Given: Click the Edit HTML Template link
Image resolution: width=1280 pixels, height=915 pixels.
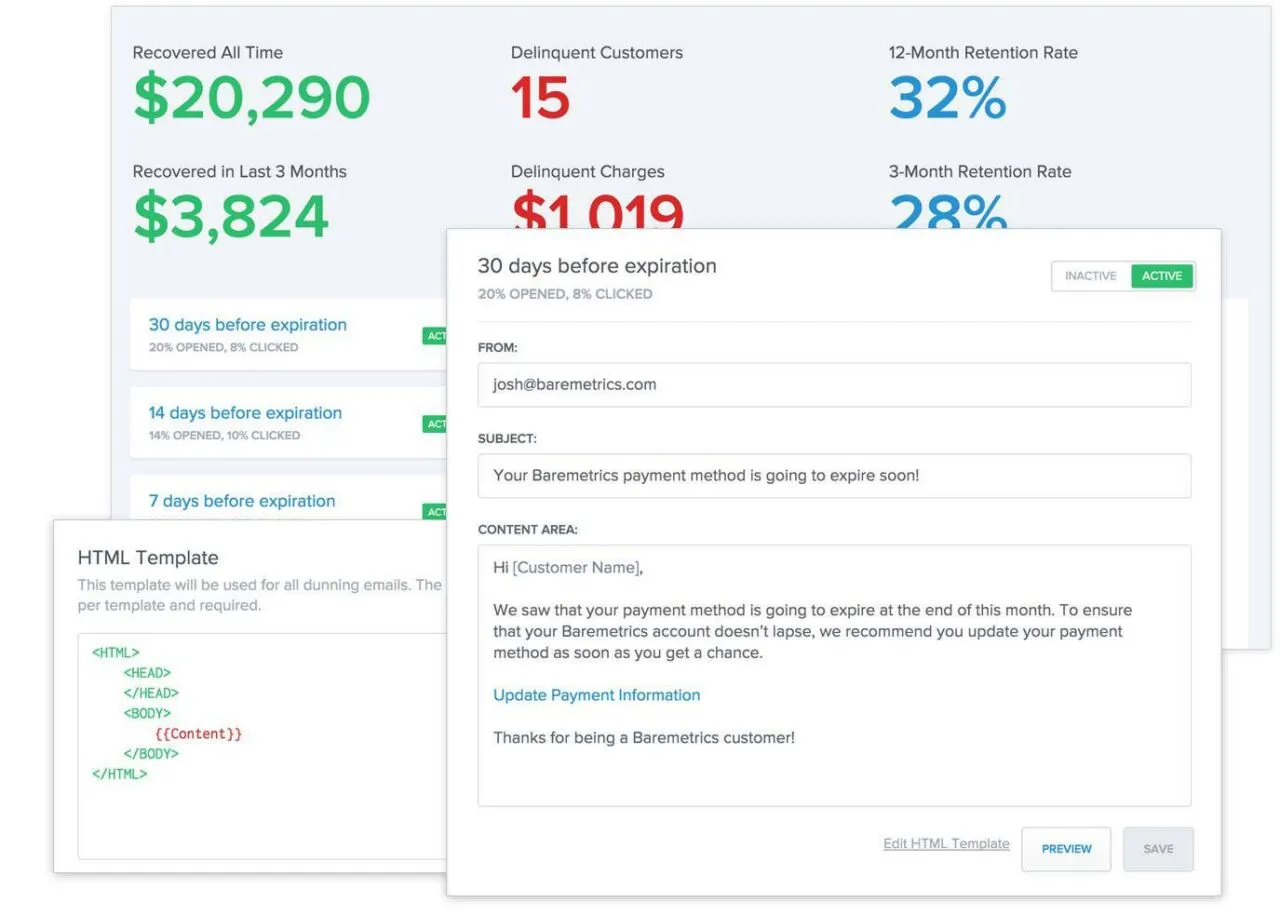Looking at the screenshot, I should click(x=946, y=844).
